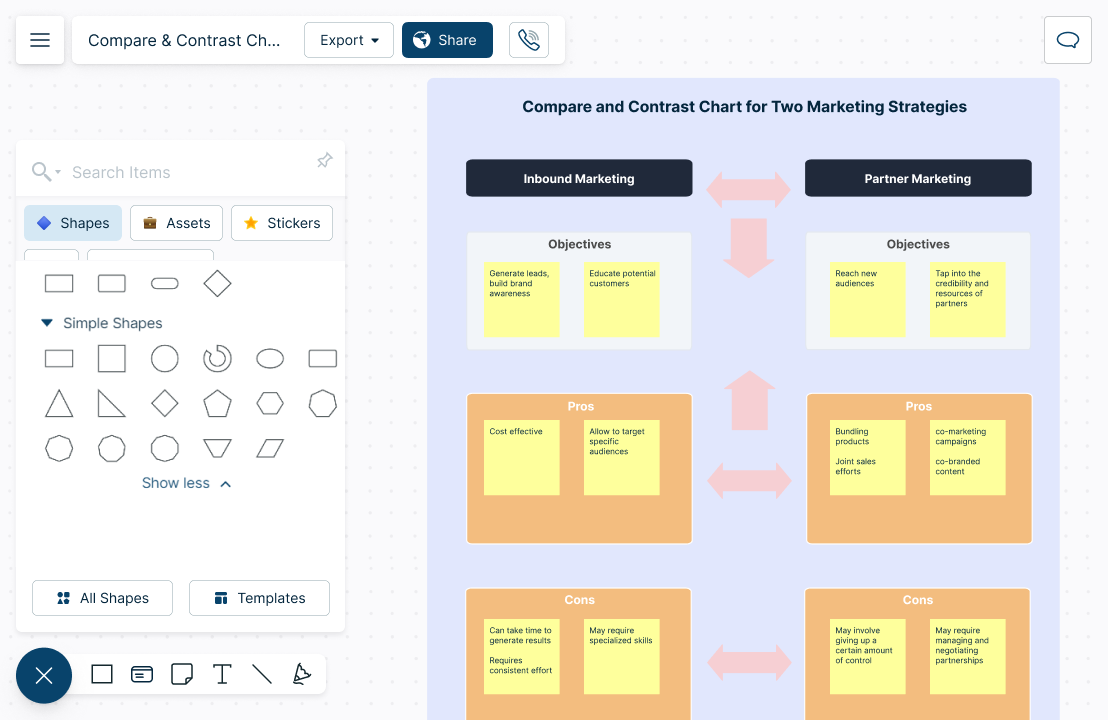Click the search magnifier icon
1108x720 pixels.
tap(41, 172)
